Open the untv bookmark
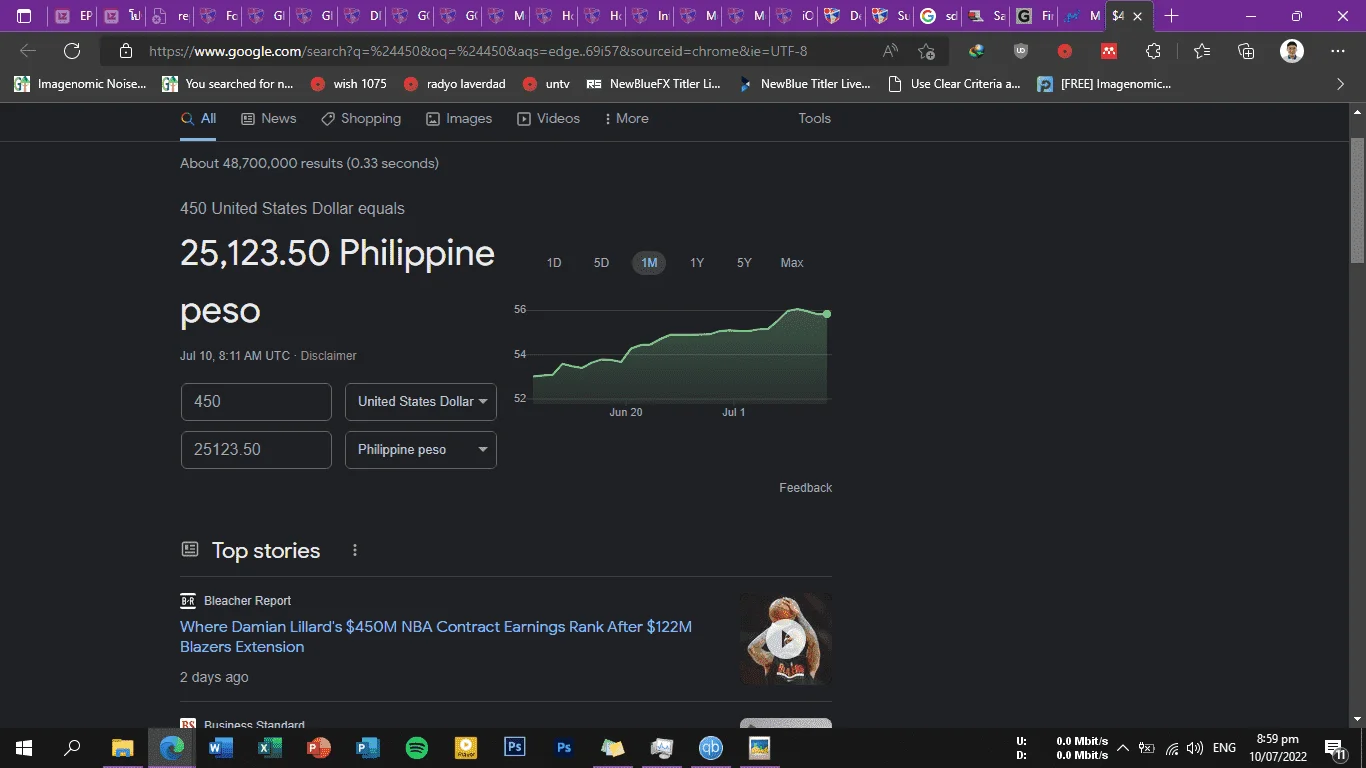Screen dimensions: 1366x768 click(x=546, y=84)
